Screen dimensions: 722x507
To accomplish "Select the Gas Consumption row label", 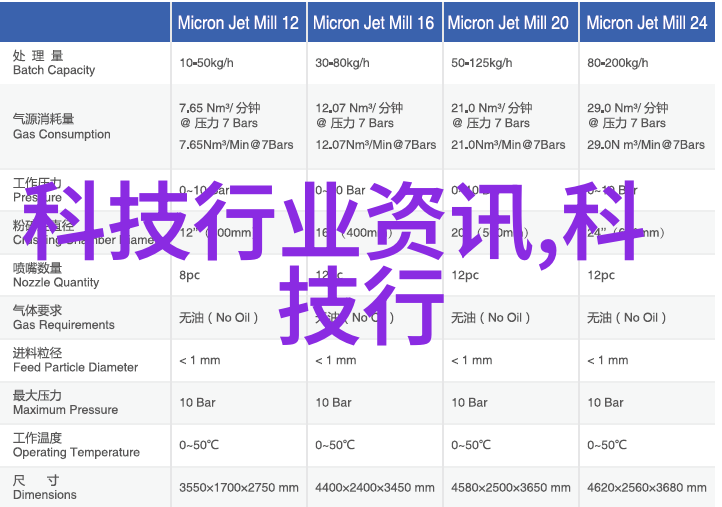I will coord(62,127).
